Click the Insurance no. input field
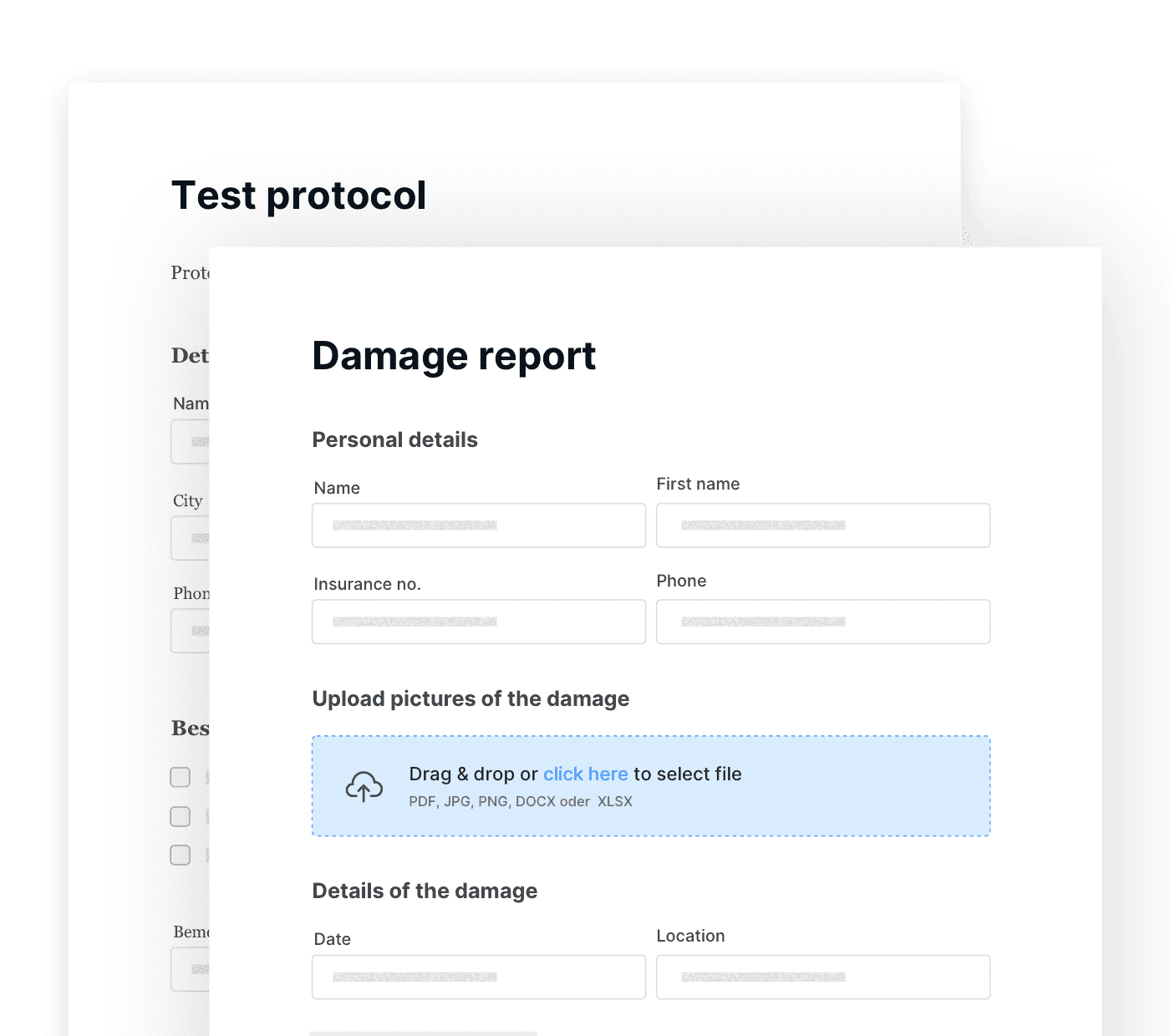 tap(478, 622)
